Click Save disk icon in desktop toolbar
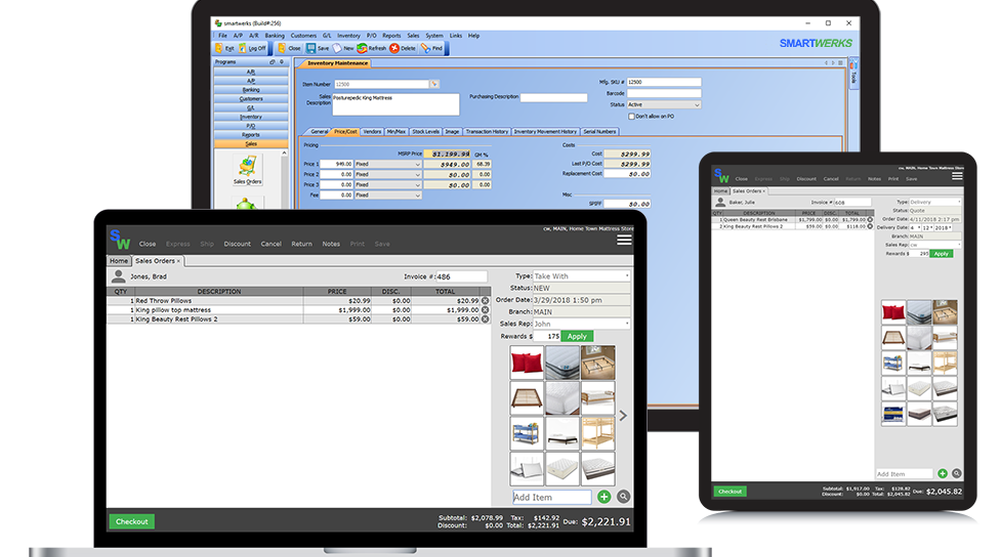Screen dimensions: 1000x557 pos(311,48)
